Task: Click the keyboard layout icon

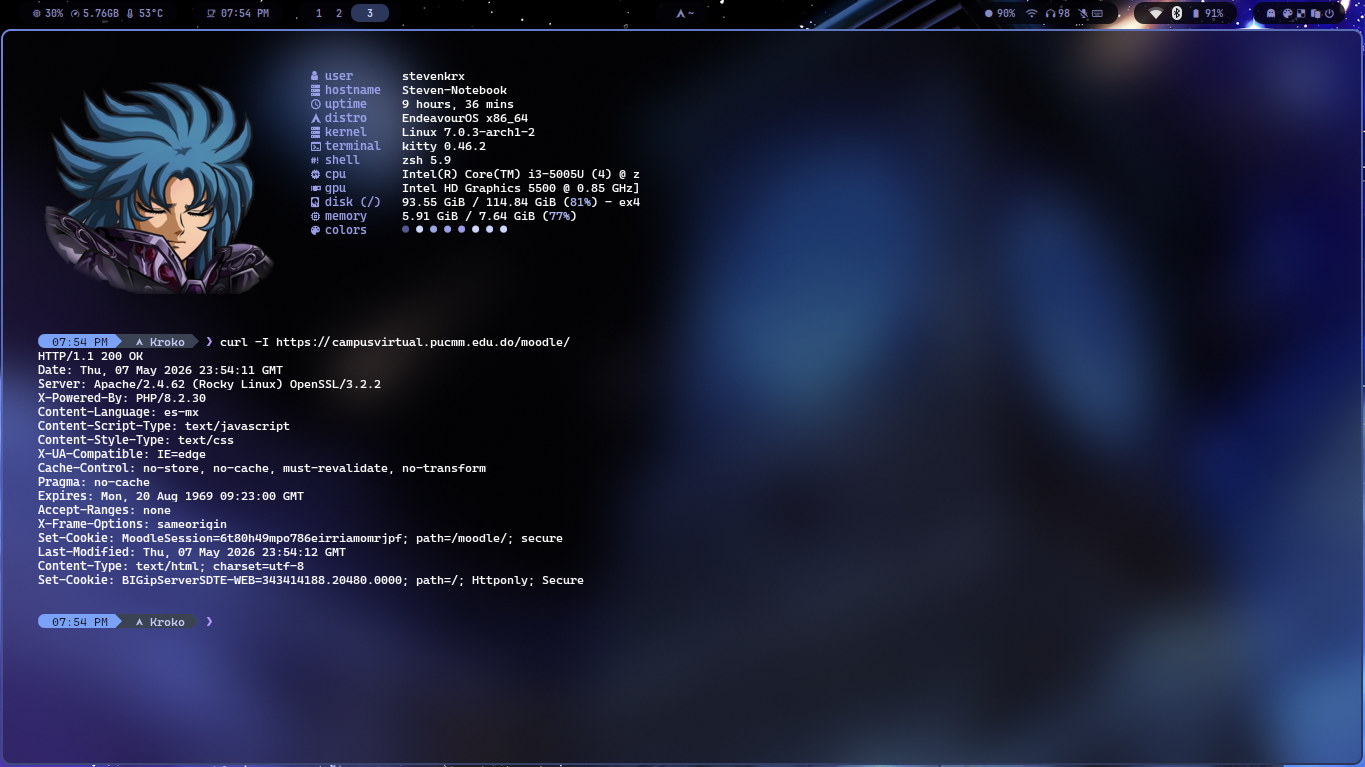Action: pyautogui.click(x=1097, y=13)
